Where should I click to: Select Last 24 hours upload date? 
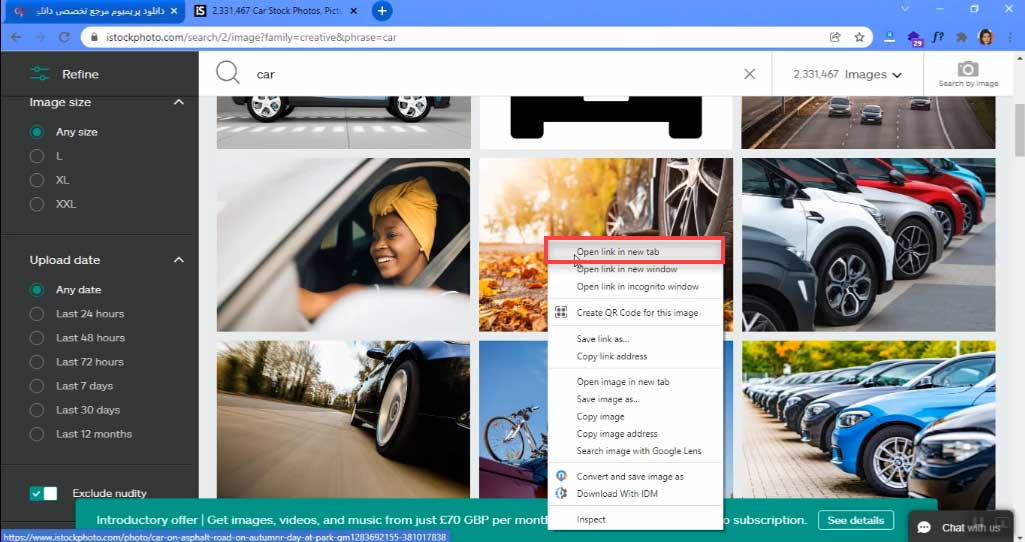[37, 314]
